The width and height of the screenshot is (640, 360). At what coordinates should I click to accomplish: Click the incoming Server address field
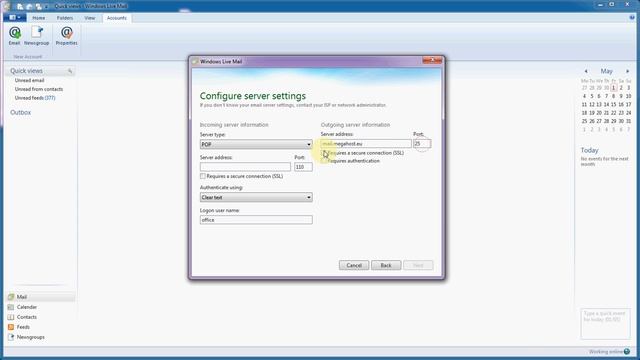pos(245,167)
